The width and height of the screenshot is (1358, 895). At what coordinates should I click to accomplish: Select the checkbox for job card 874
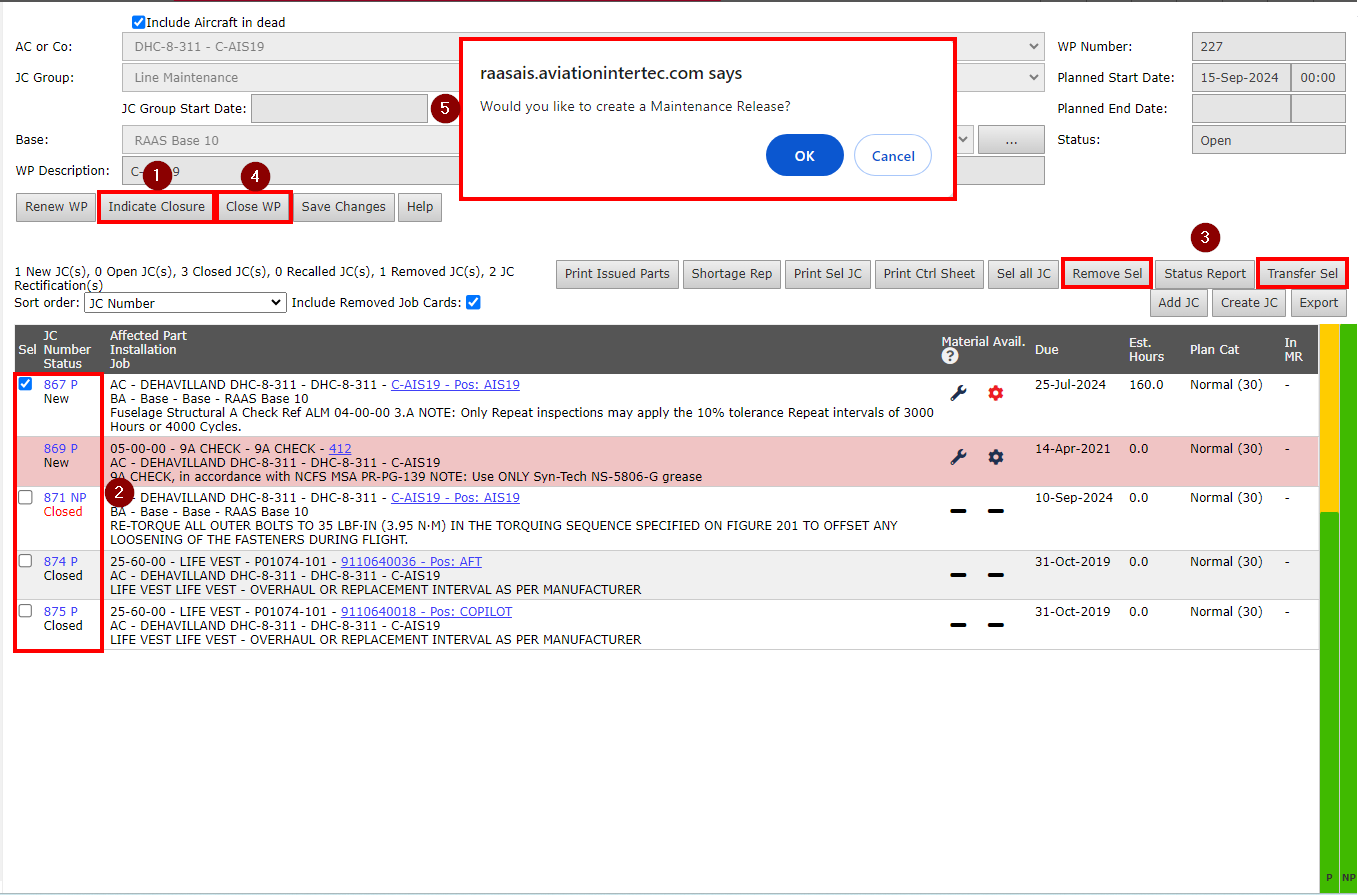pyautogui.click(x=26, y=562)
